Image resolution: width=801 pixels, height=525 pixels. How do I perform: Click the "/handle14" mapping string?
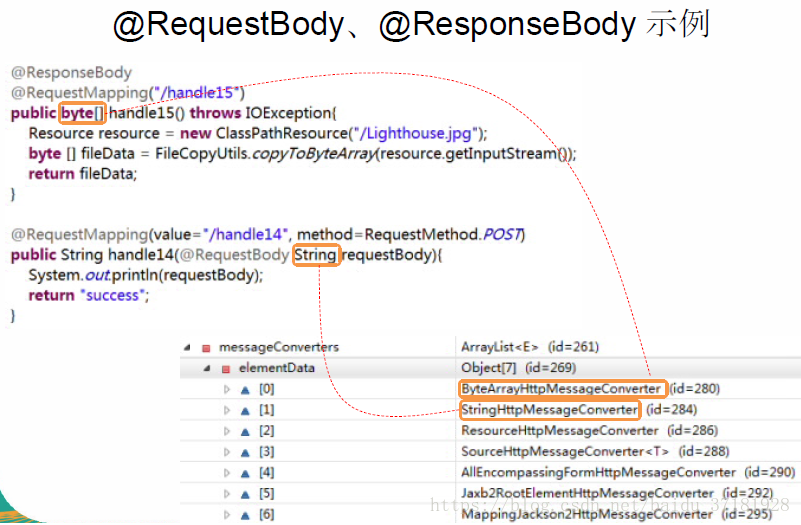point(246,234)
